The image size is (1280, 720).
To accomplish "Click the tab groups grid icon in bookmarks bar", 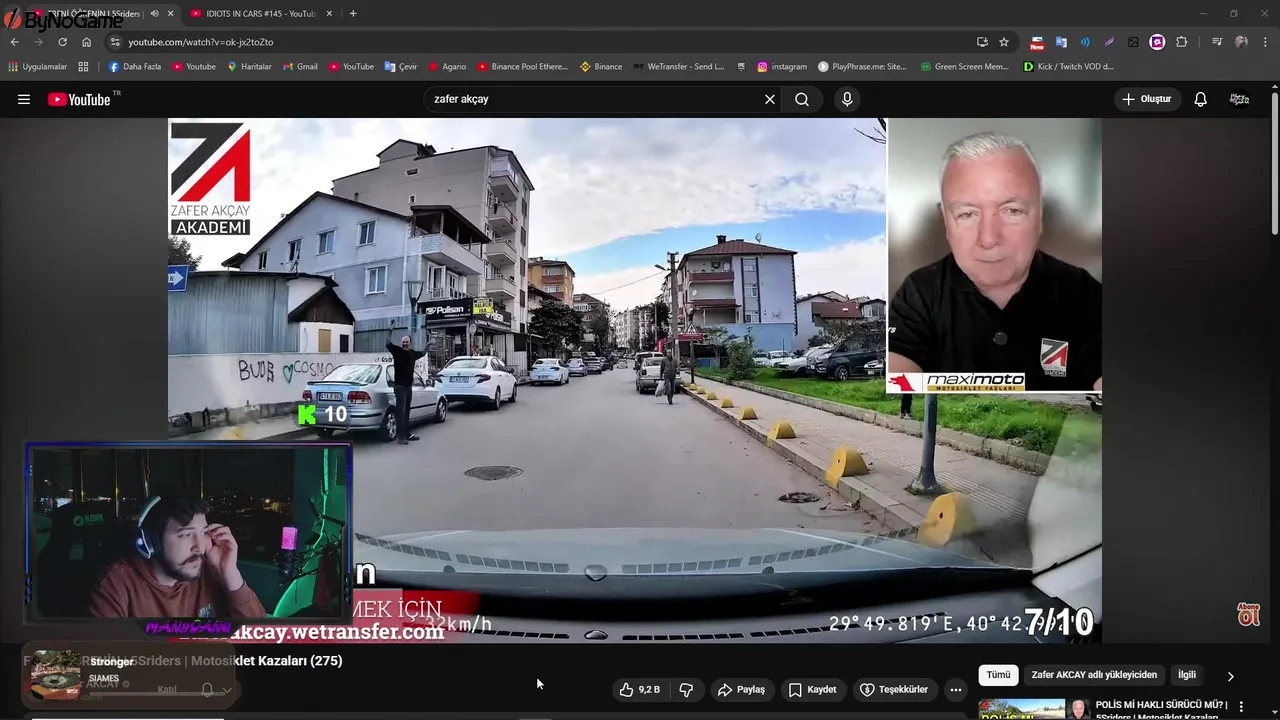I will click(83, 67).
